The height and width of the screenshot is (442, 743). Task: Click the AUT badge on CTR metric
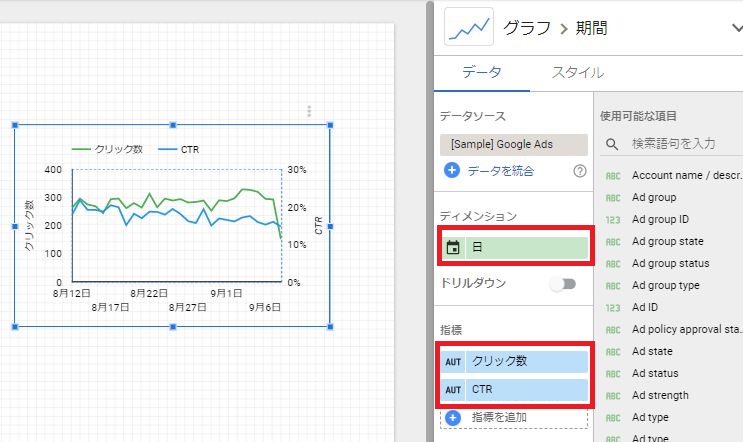[453, 389]
